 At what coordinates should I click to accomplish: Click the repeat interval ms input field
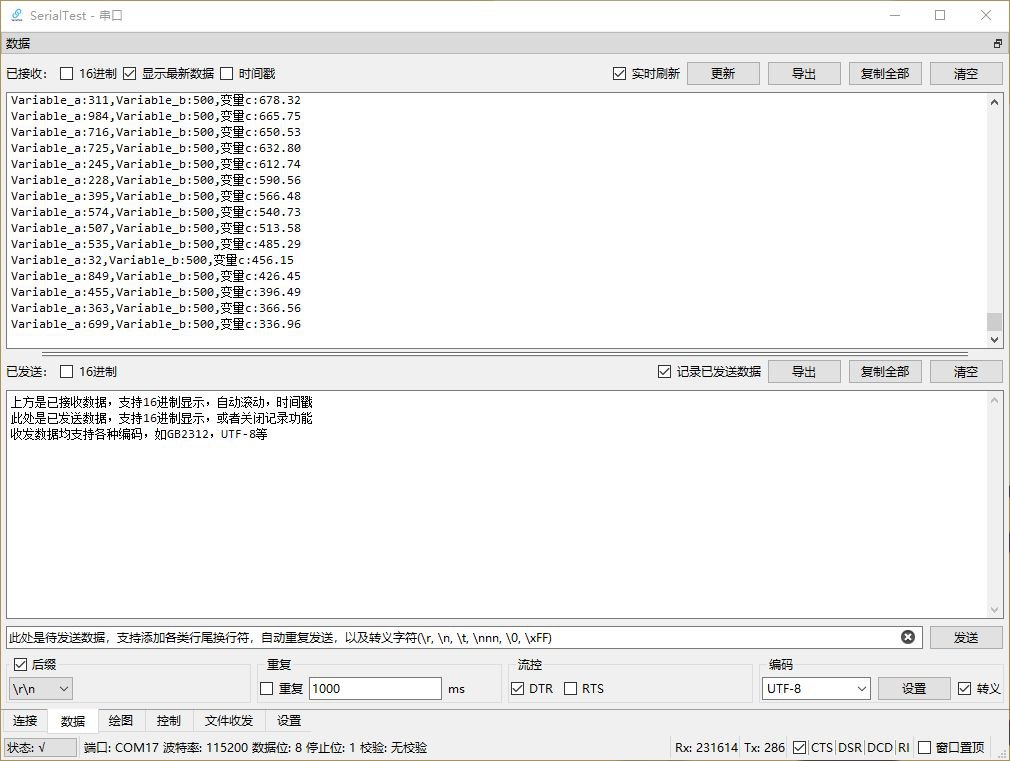point(375,688)
